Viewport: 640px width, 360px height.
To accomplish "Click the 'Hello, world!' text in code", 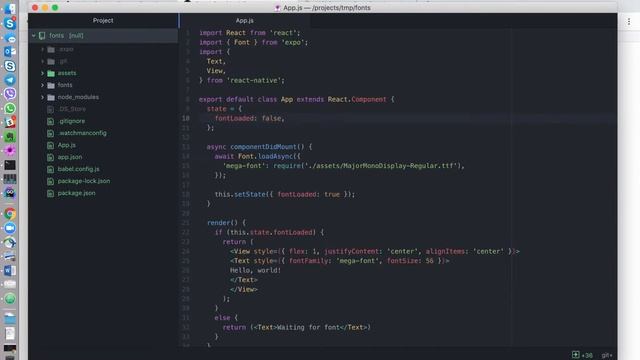I will tap(256, 270).
